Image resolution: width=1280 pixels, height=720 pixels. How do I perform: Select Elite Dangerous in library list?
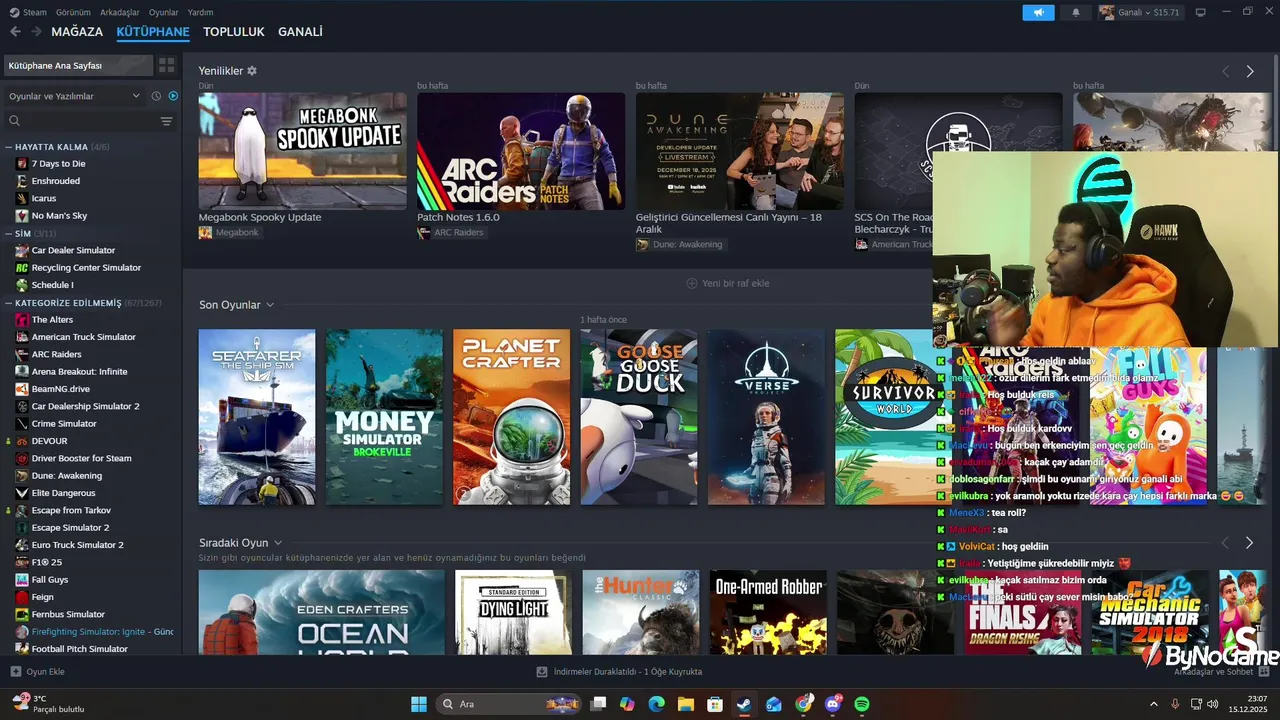[64, 493]
